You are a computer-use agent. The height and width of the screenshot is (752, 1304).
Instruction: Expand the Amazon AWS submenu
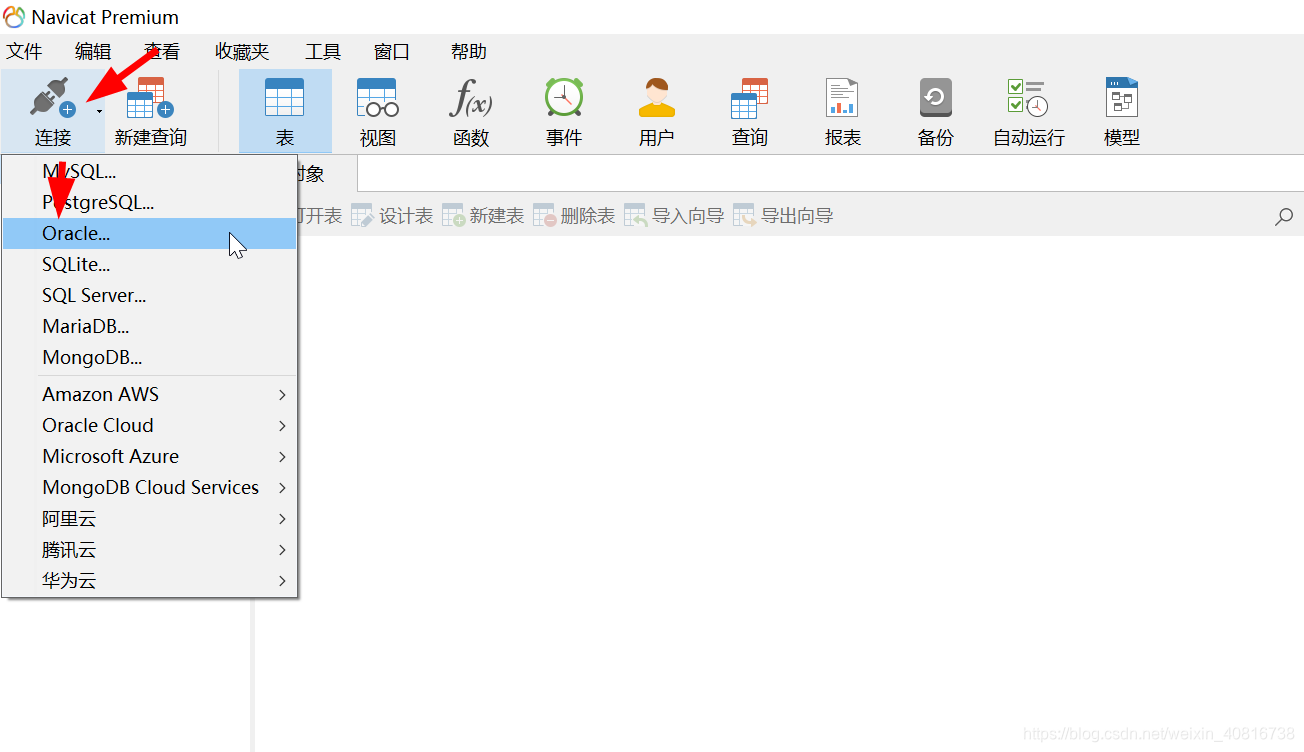149,394
